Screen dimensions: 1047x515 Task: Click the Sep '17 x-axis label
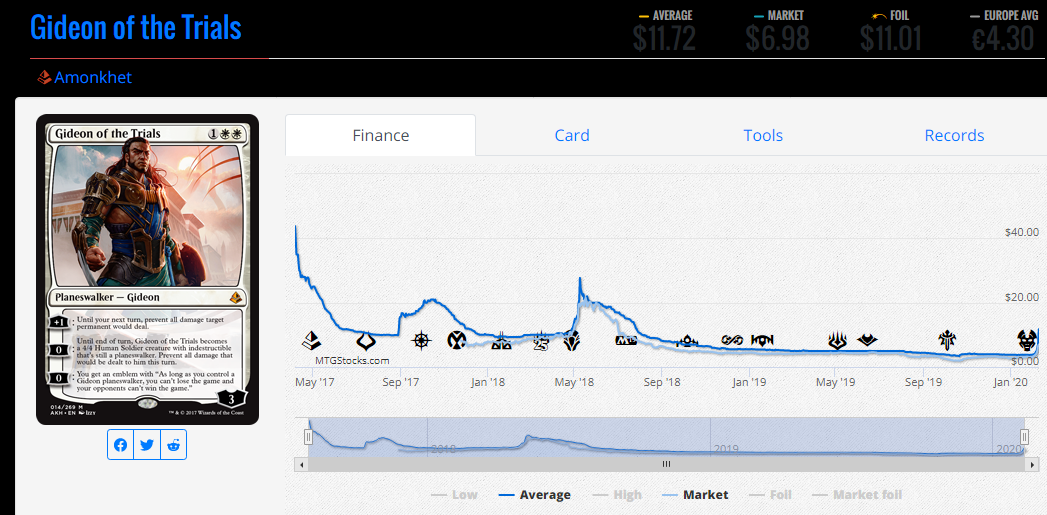click(x=401, y=382)
